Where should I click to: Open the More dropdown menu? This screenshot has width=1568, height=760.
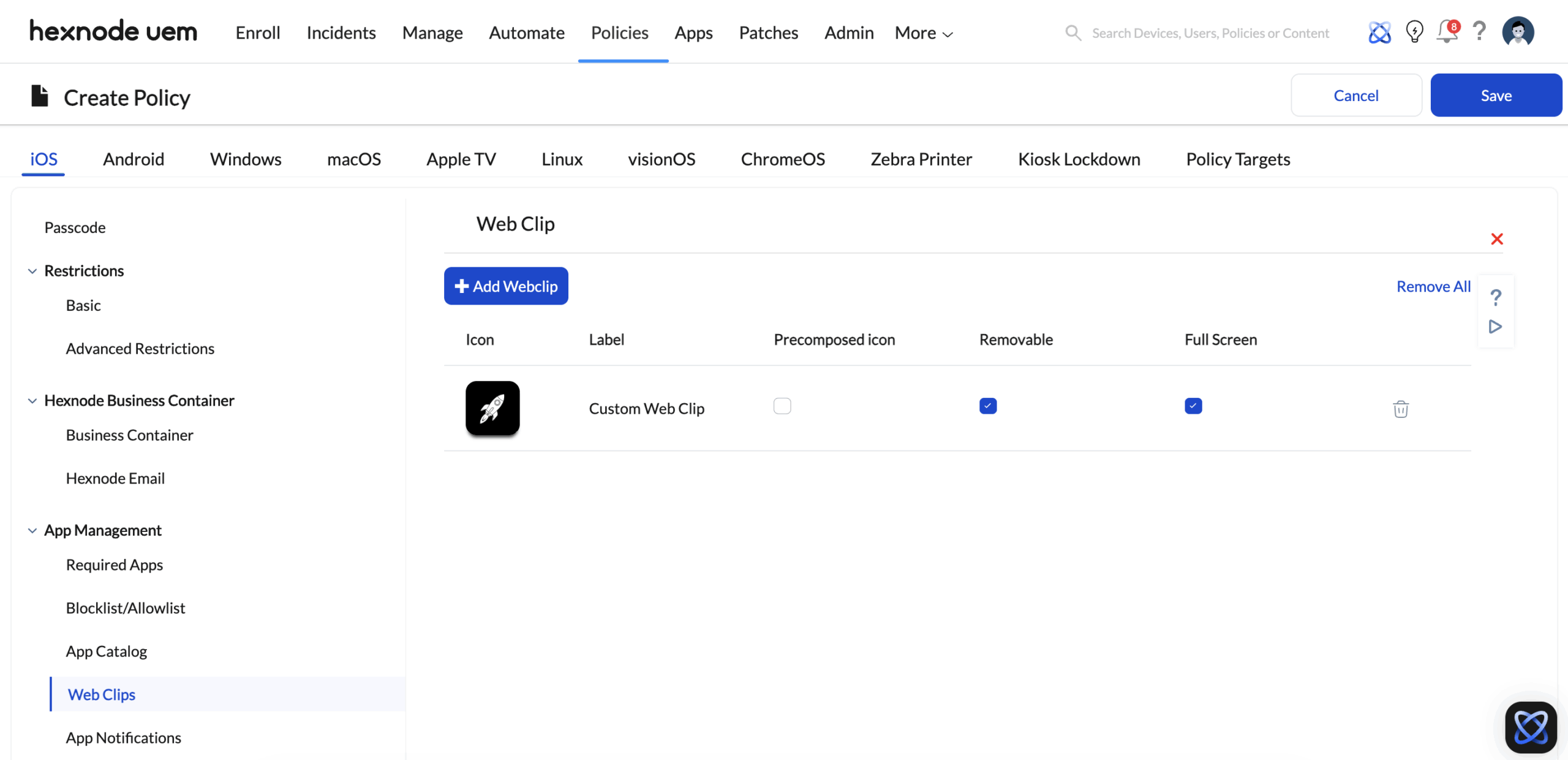924,32
